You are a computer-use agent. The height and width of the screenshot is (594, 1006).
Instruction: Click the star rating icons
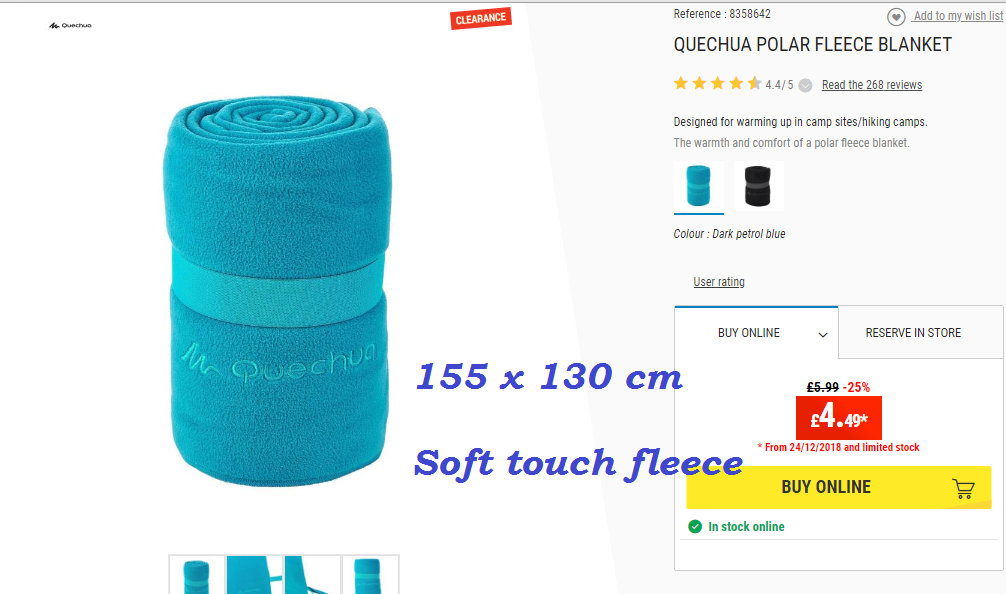(x=717, y=83)
